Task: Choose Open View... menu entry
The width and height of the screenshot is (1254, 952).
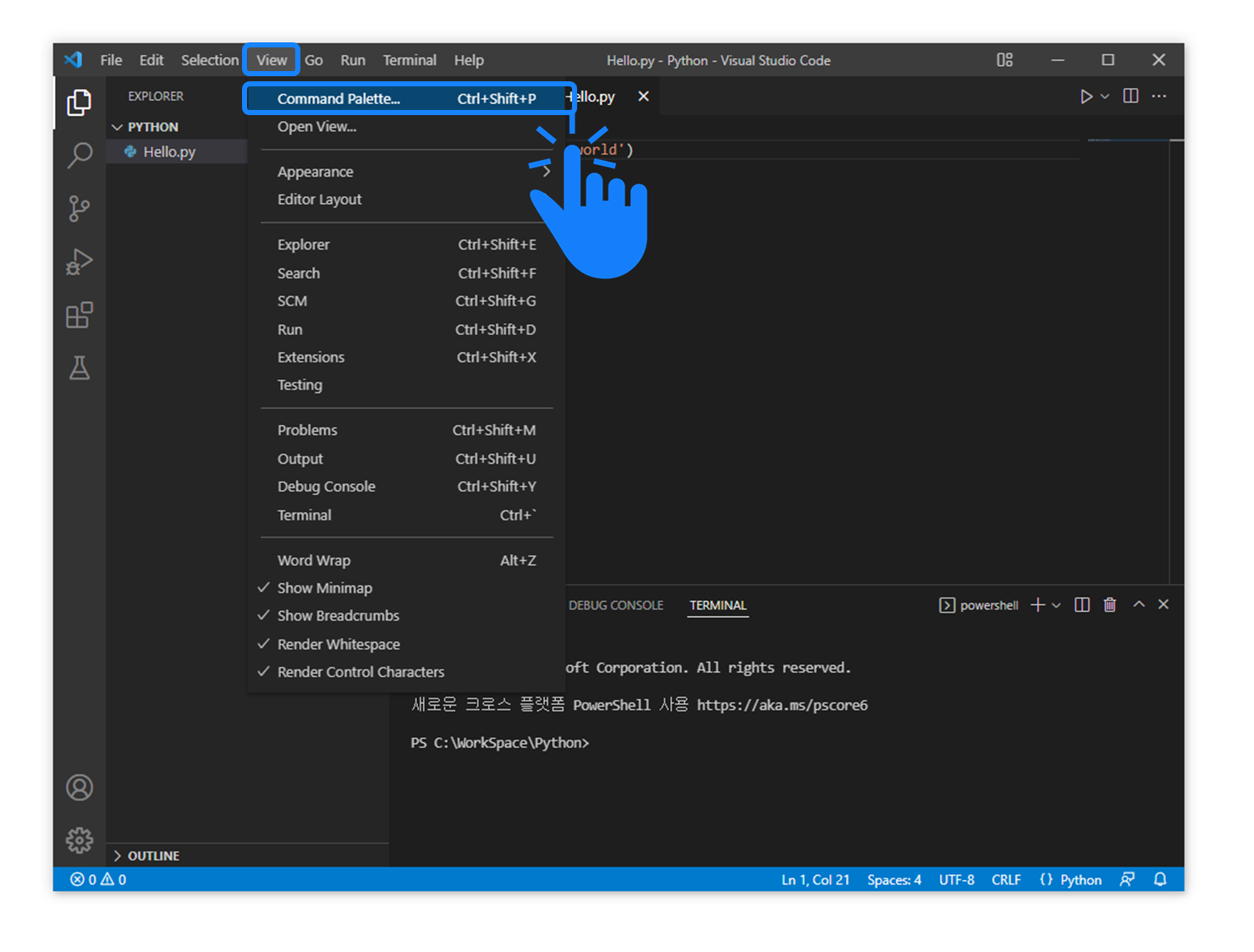Action: pyautogui.click(x=406, y=127)
